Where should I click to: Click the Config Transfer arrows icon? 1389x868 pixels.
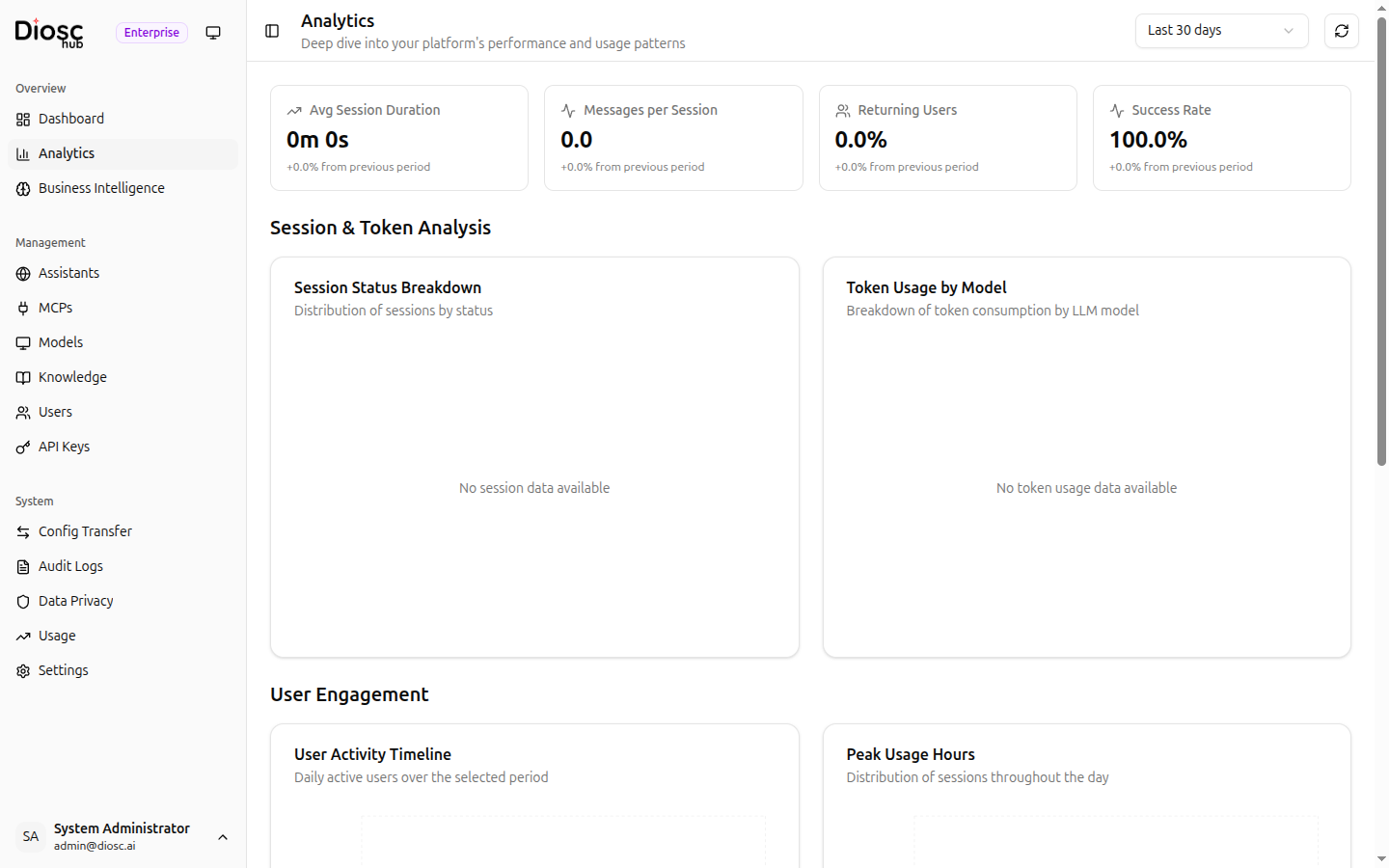23,532
